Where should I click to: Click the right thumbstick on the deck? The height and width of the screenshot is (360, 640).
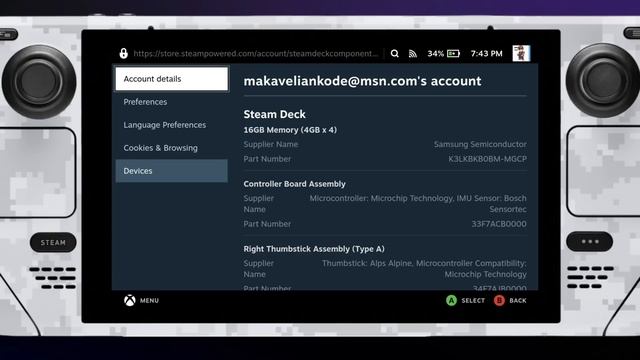(602, 80)
